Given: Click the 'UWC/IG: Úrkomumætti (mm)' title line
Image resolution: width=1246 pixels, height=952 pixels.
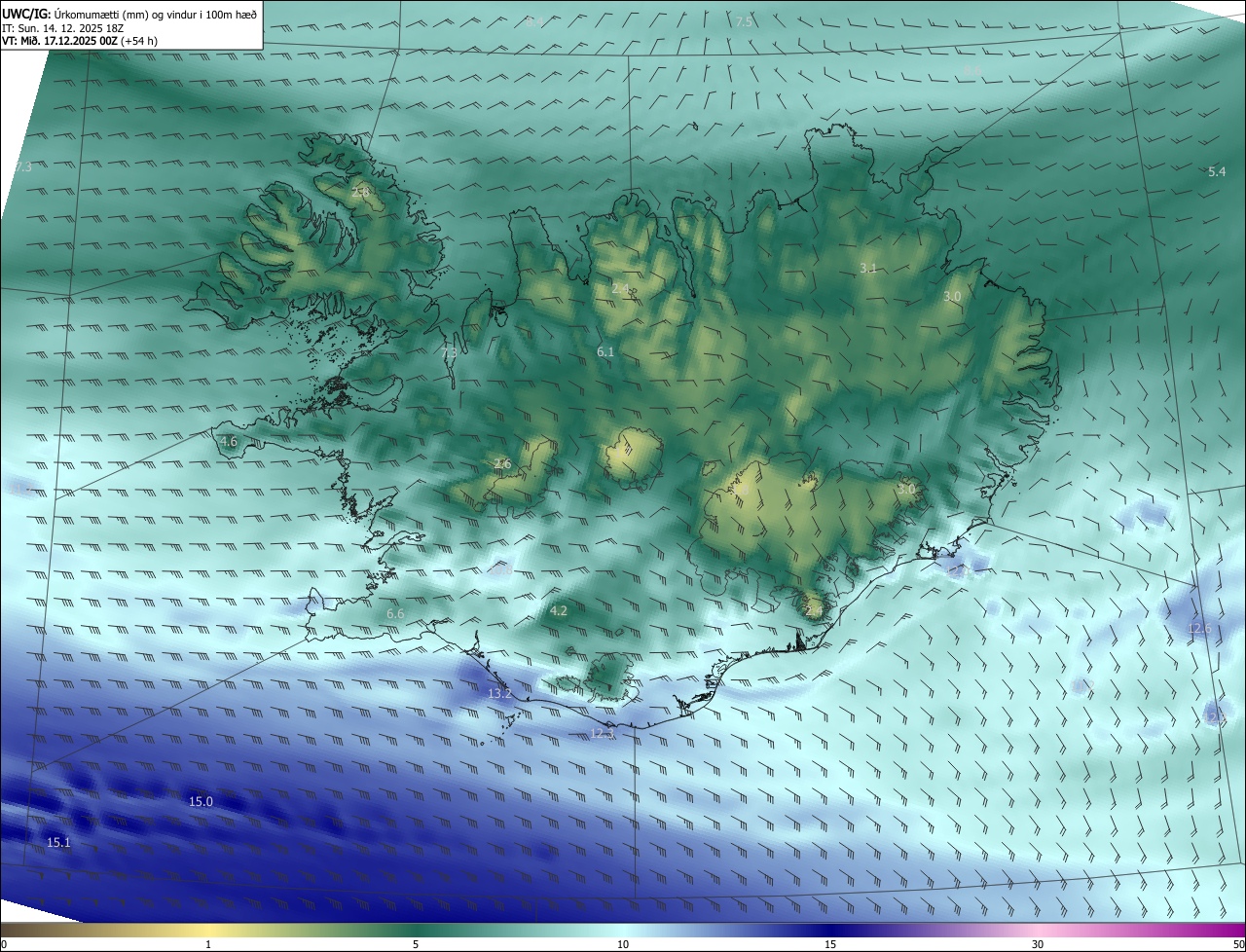Looking at the screenshot, I should (128, 13).
